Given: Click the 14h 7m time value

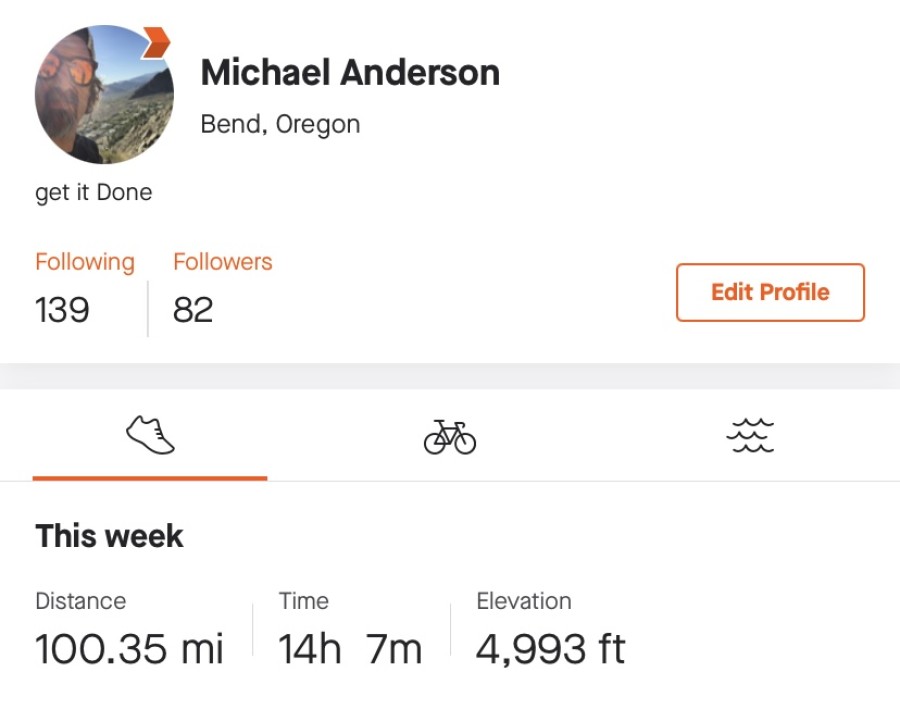Looking at the screenshot, I should (x=350, y=649).
